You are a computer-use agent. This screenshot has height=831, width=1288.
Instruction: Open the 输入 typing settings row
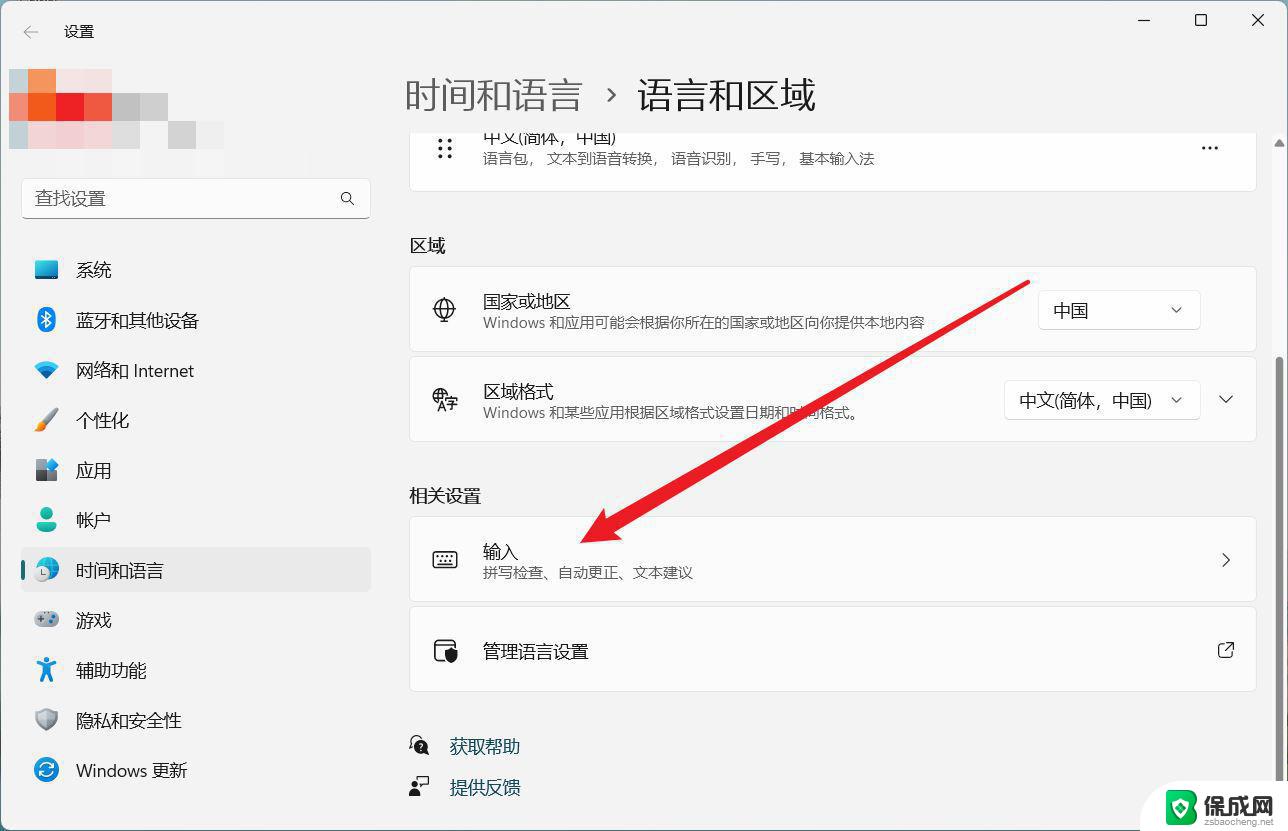[x=833, y=559]
